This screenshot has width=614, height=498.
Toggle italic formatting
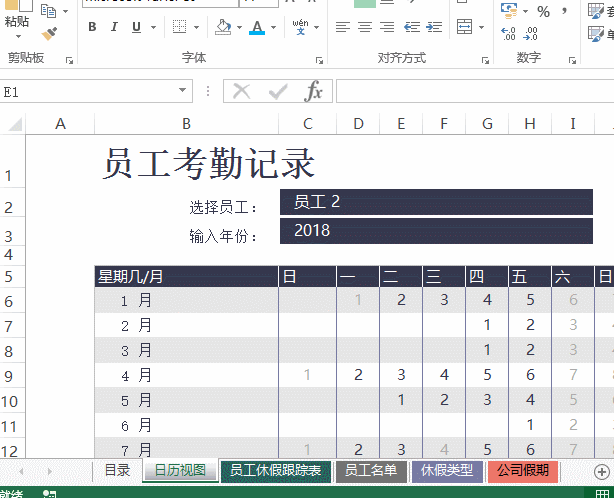[x=116, y=27]
